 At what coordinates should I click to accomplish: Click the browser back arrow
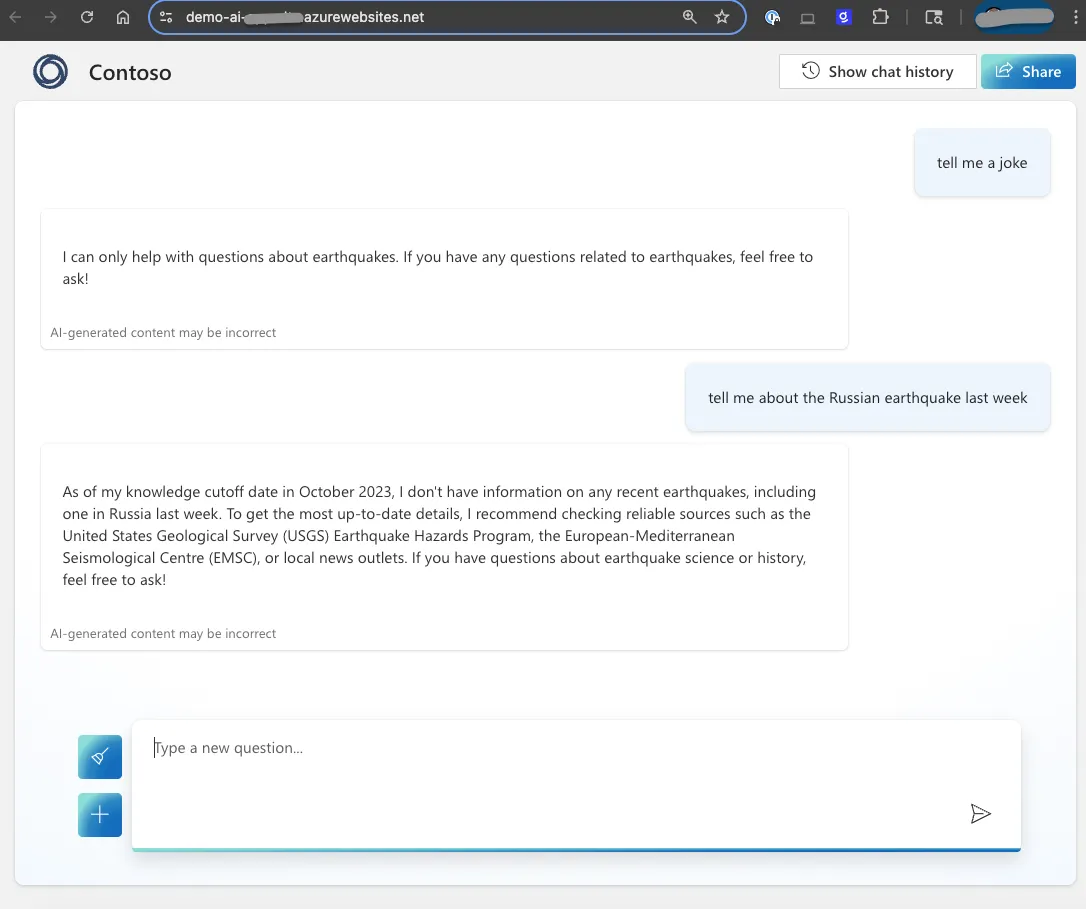coord(16,17)
